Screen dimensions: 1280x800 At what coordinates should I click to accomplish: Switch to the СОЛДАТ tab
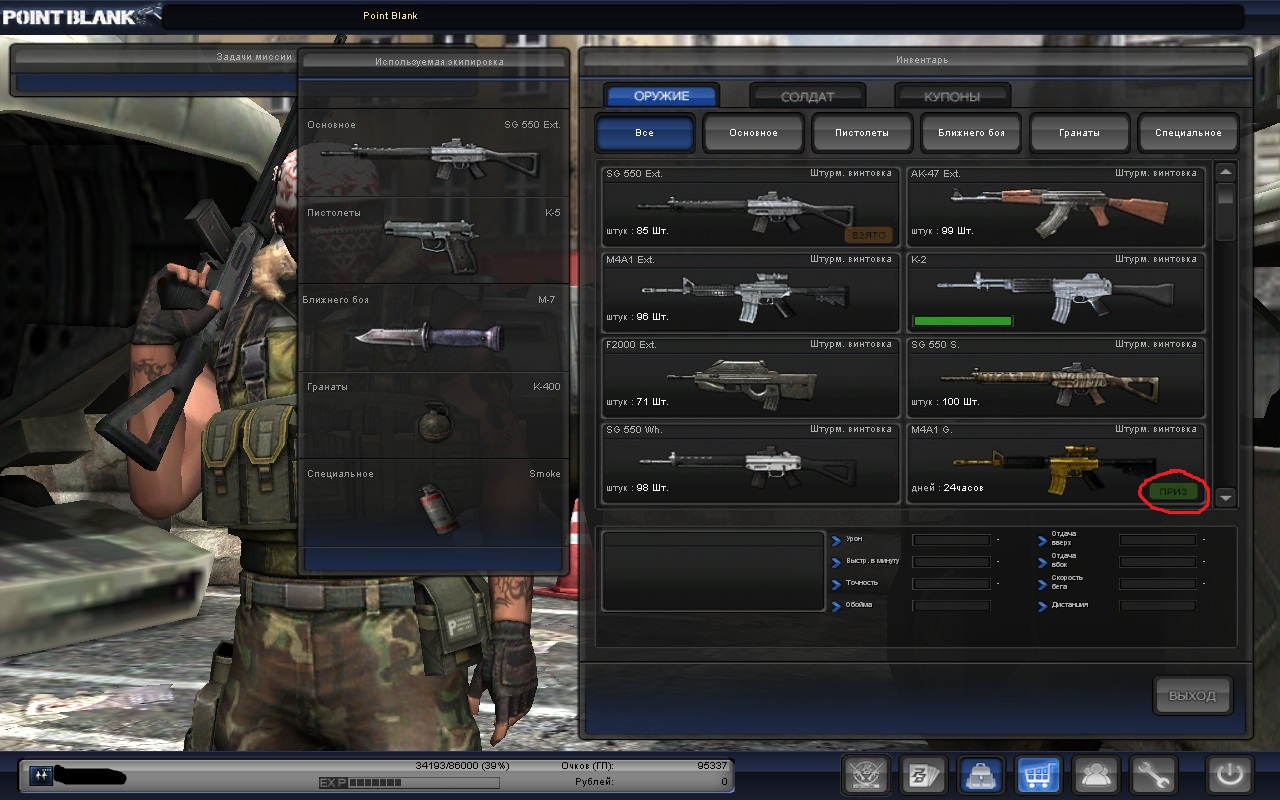(x=807, y=96)
